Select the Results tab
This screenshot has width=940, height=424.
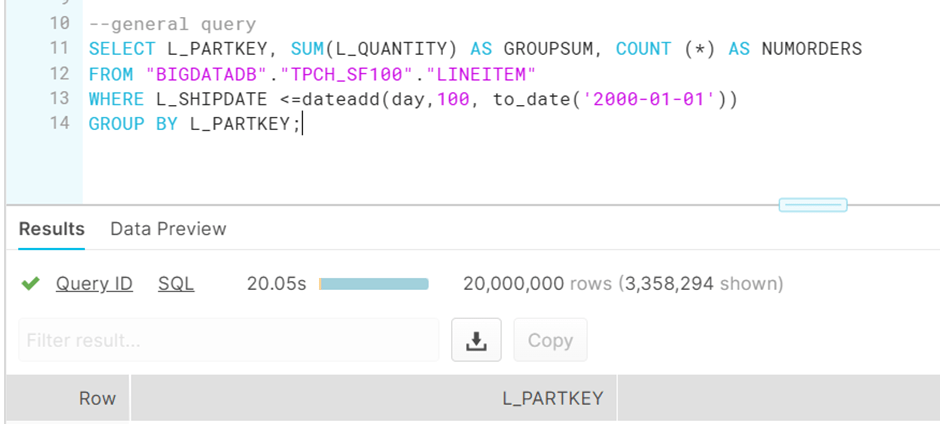(51, 229)
